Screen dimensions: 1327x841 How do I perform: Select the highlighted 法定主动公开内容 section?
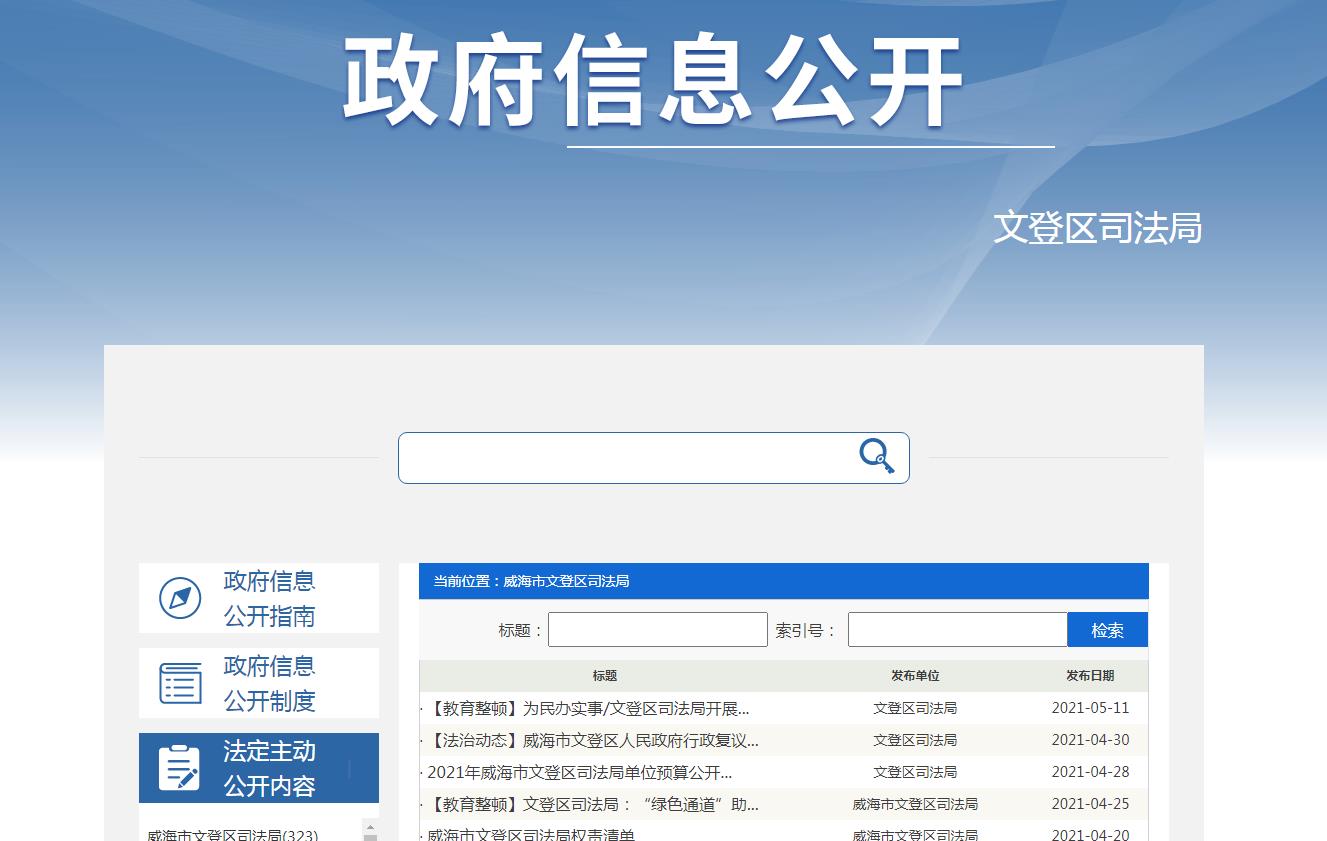269,768
